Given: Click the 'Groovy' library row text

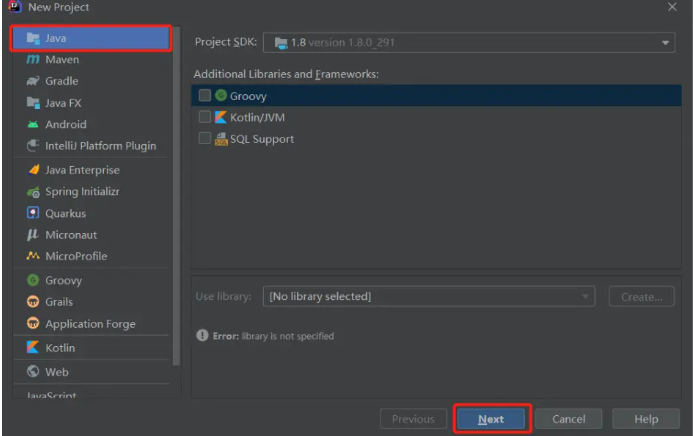Looking at the screenshot, I should pos(248,96).
